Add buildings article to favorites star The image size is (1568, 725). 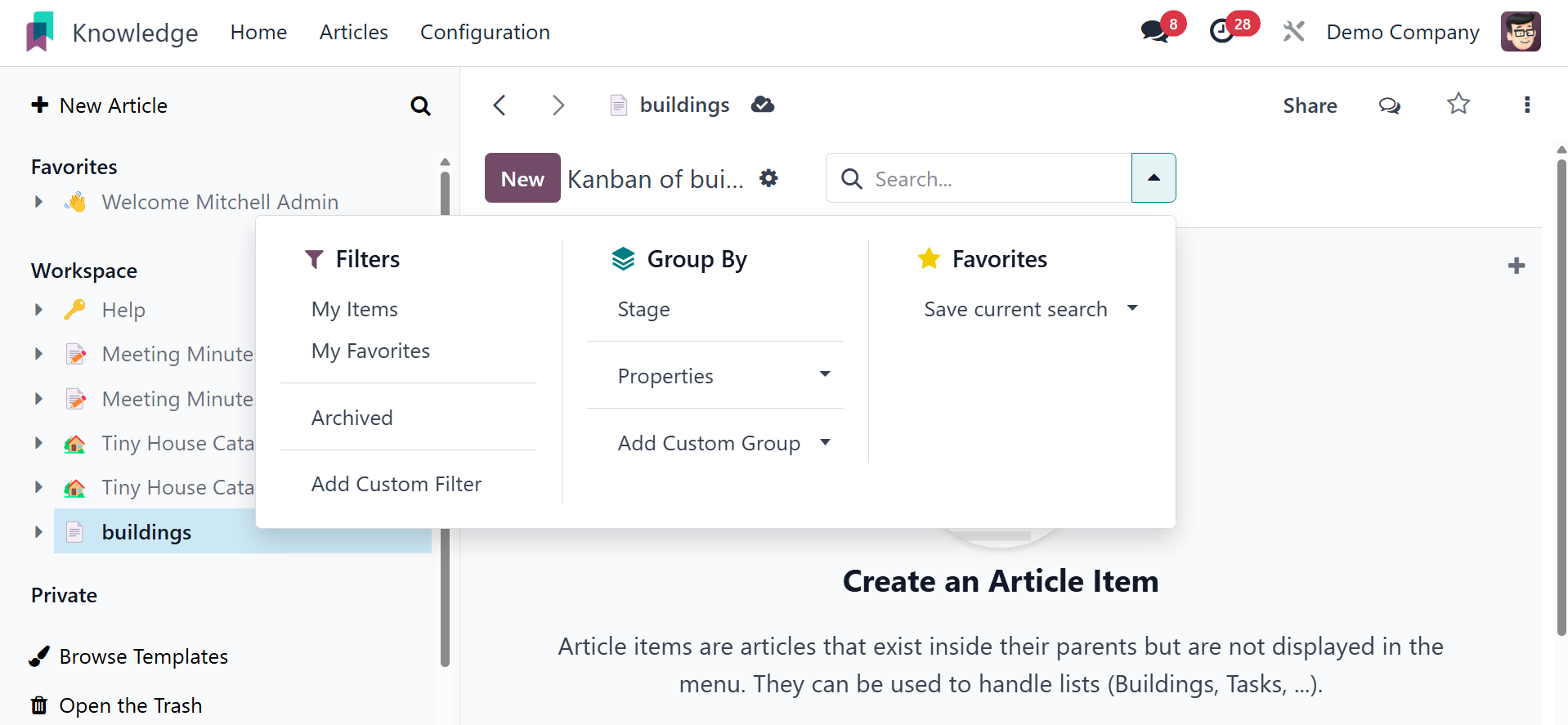tap(1458, 105)
